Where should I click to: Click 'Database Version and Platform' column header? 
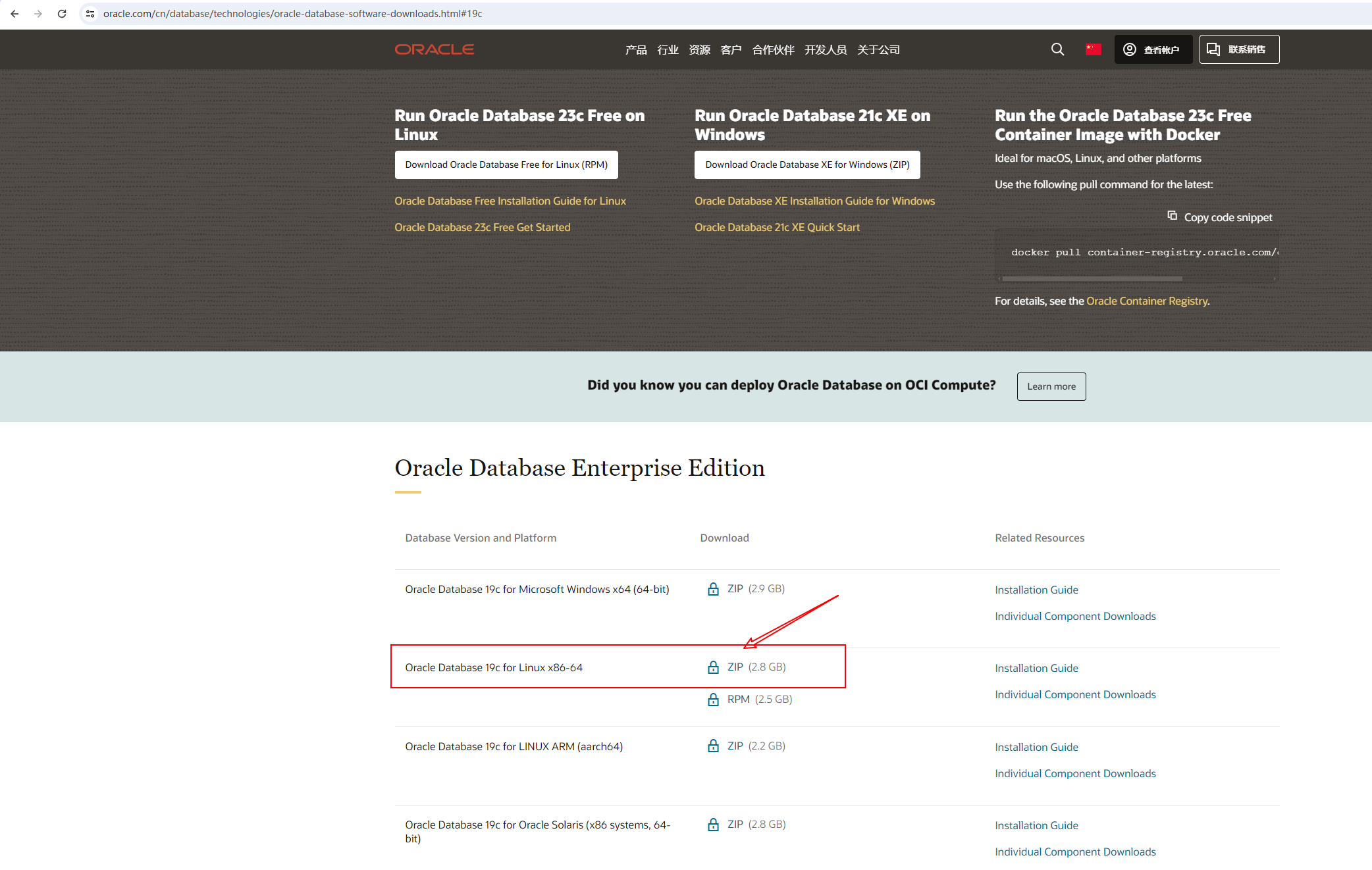click(x=481, y=538)
